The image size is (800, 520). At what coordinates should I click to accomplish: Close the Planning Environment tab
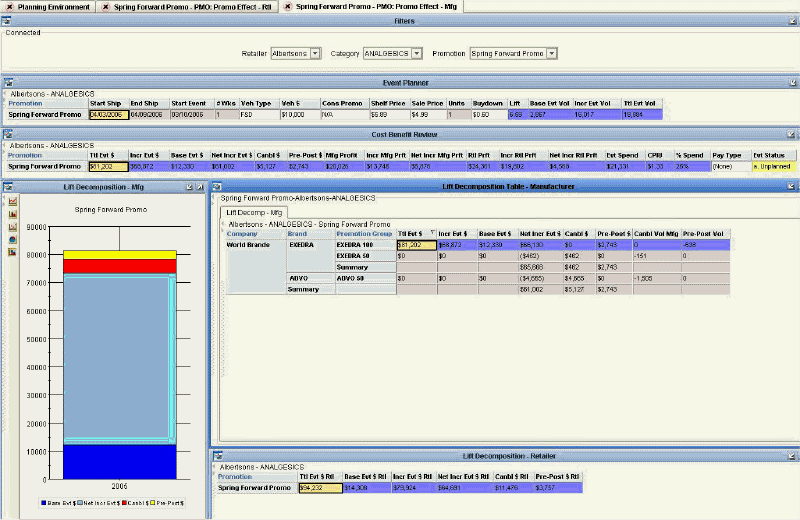tap(9, 7)
